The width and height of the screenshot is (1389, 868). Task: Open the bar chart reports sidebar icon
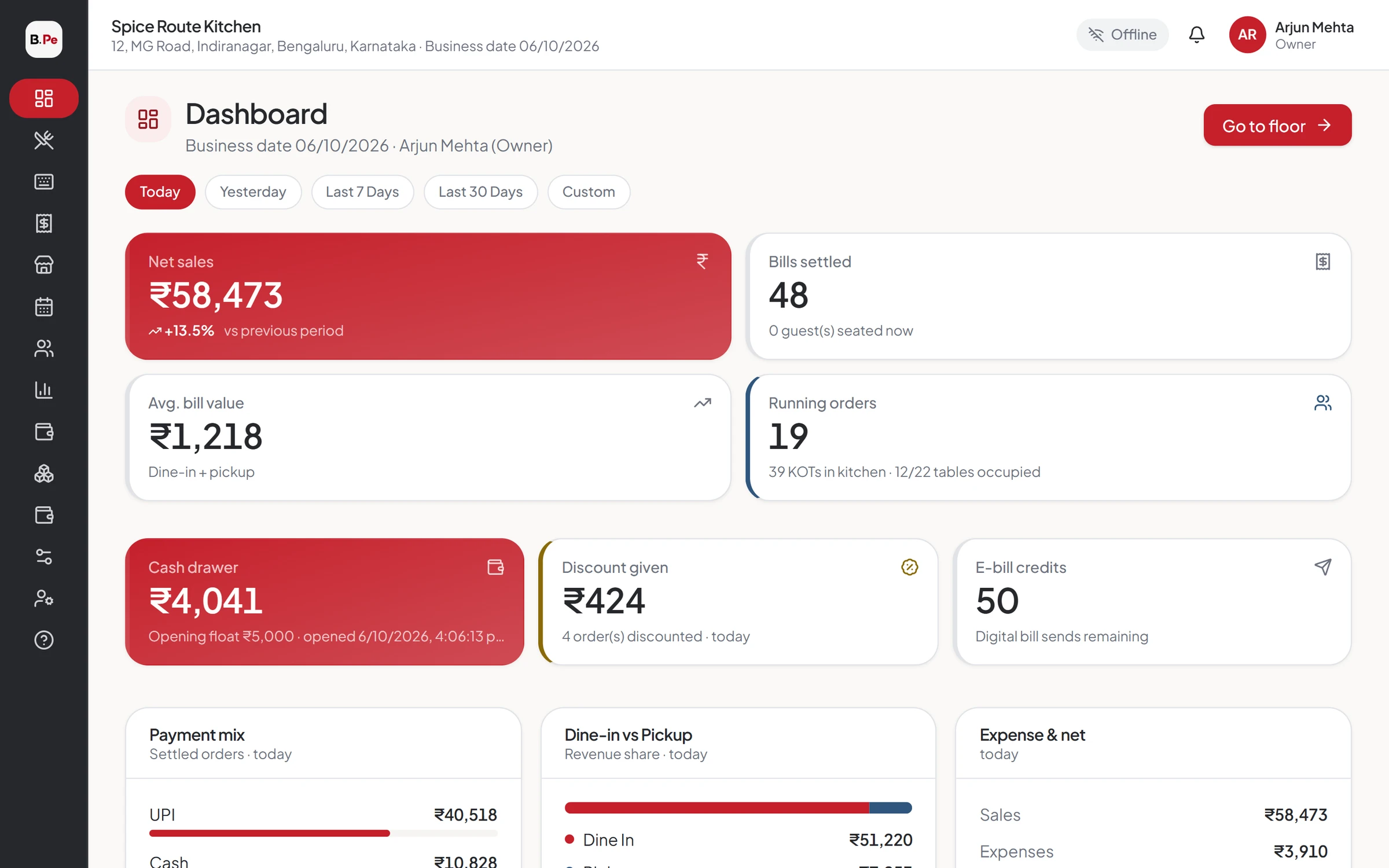[x=44, y=390]
